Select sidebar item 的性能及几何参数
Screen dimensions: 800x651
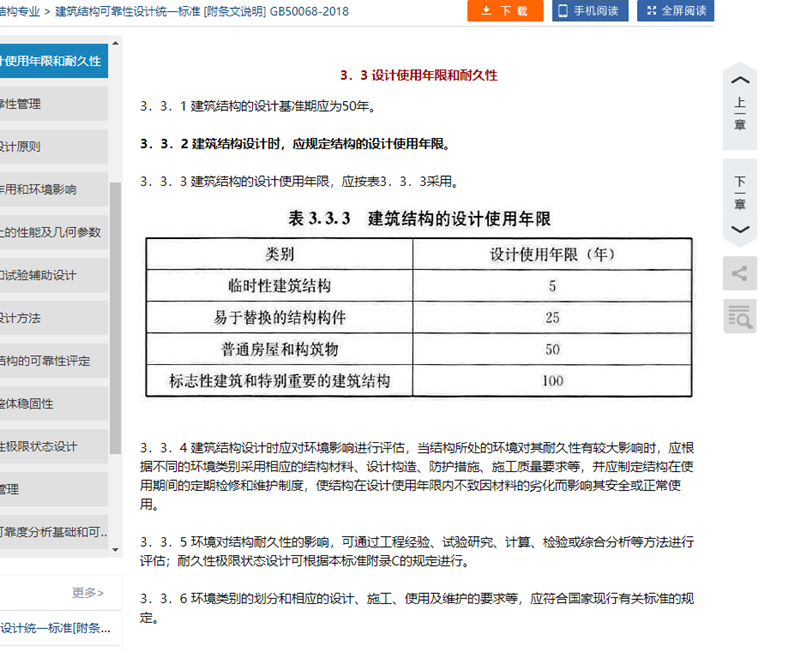54,232
